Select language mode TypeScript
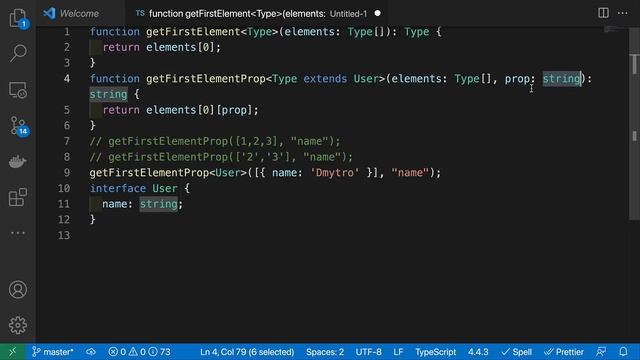The height and width of the screenshot is (360, 640). click(x=436, y=352)
